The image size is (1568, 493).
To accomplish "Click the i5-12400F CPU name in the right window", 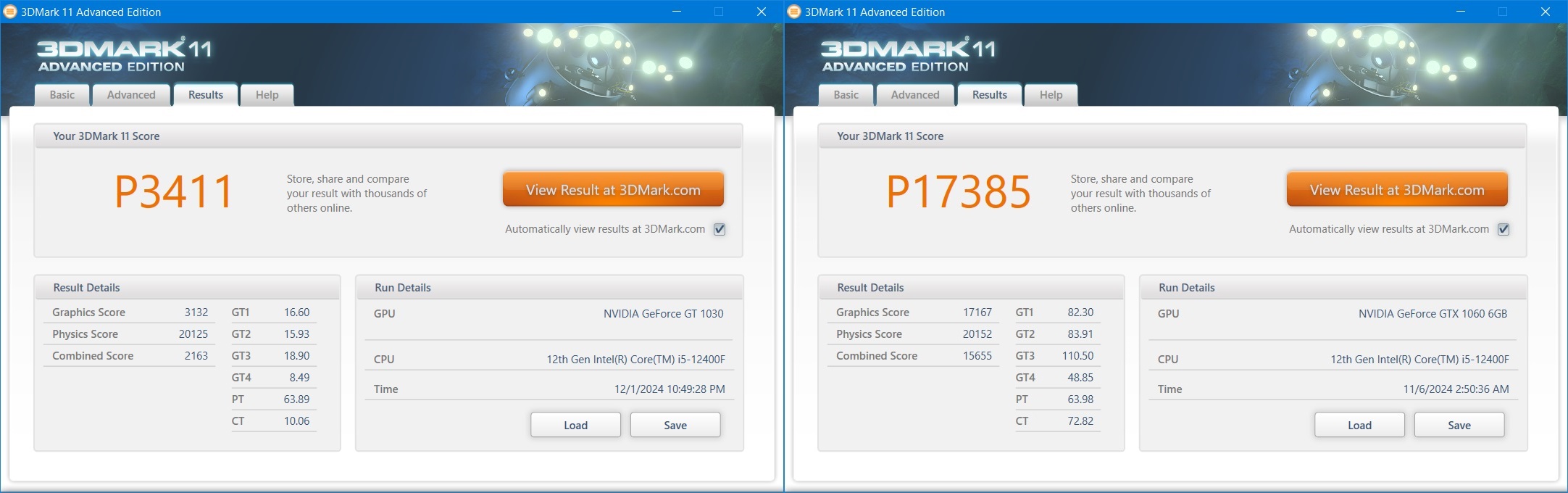I will [x=1419, y=360].
